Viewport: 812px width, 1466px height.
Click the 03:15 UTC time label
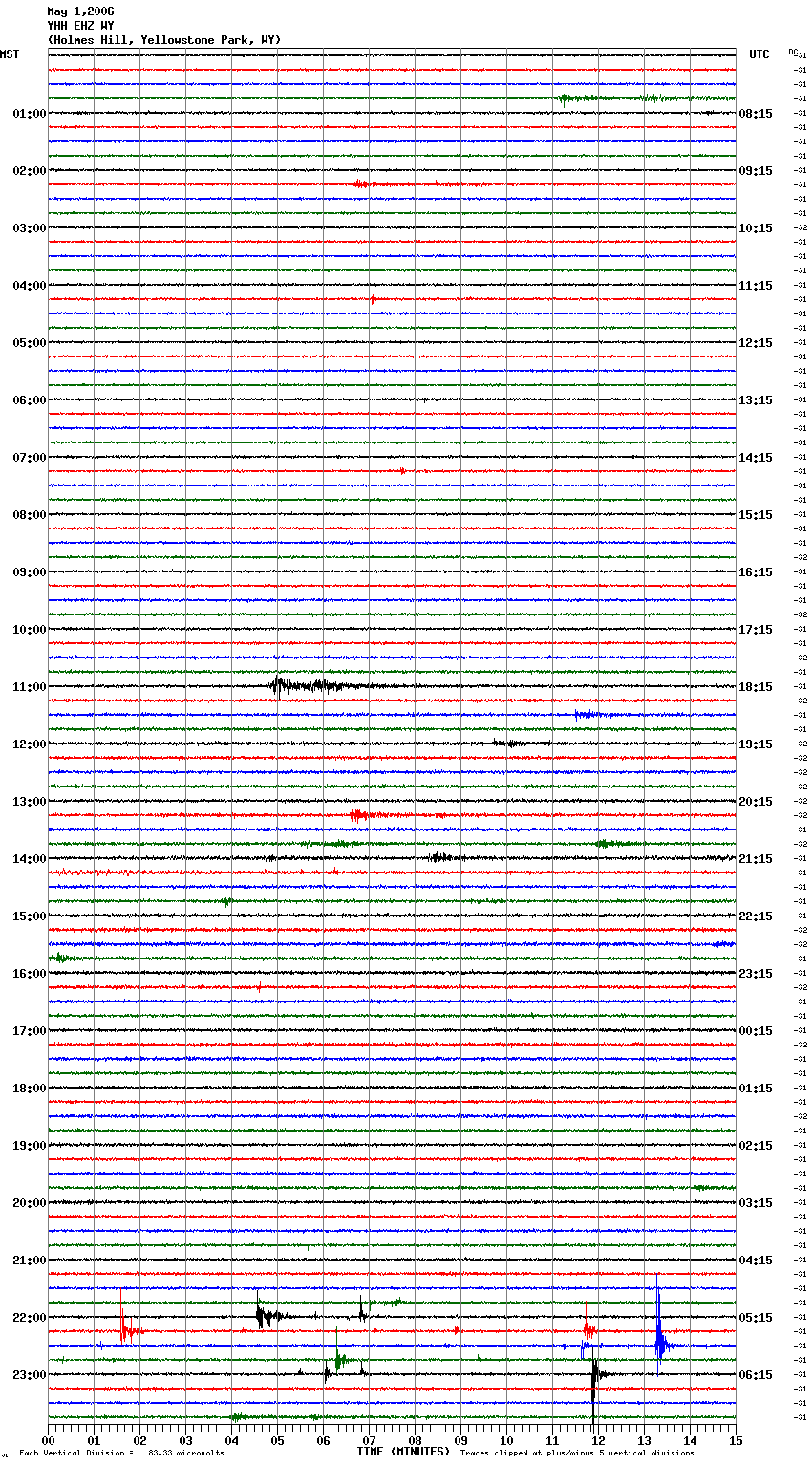(756, 1202)
